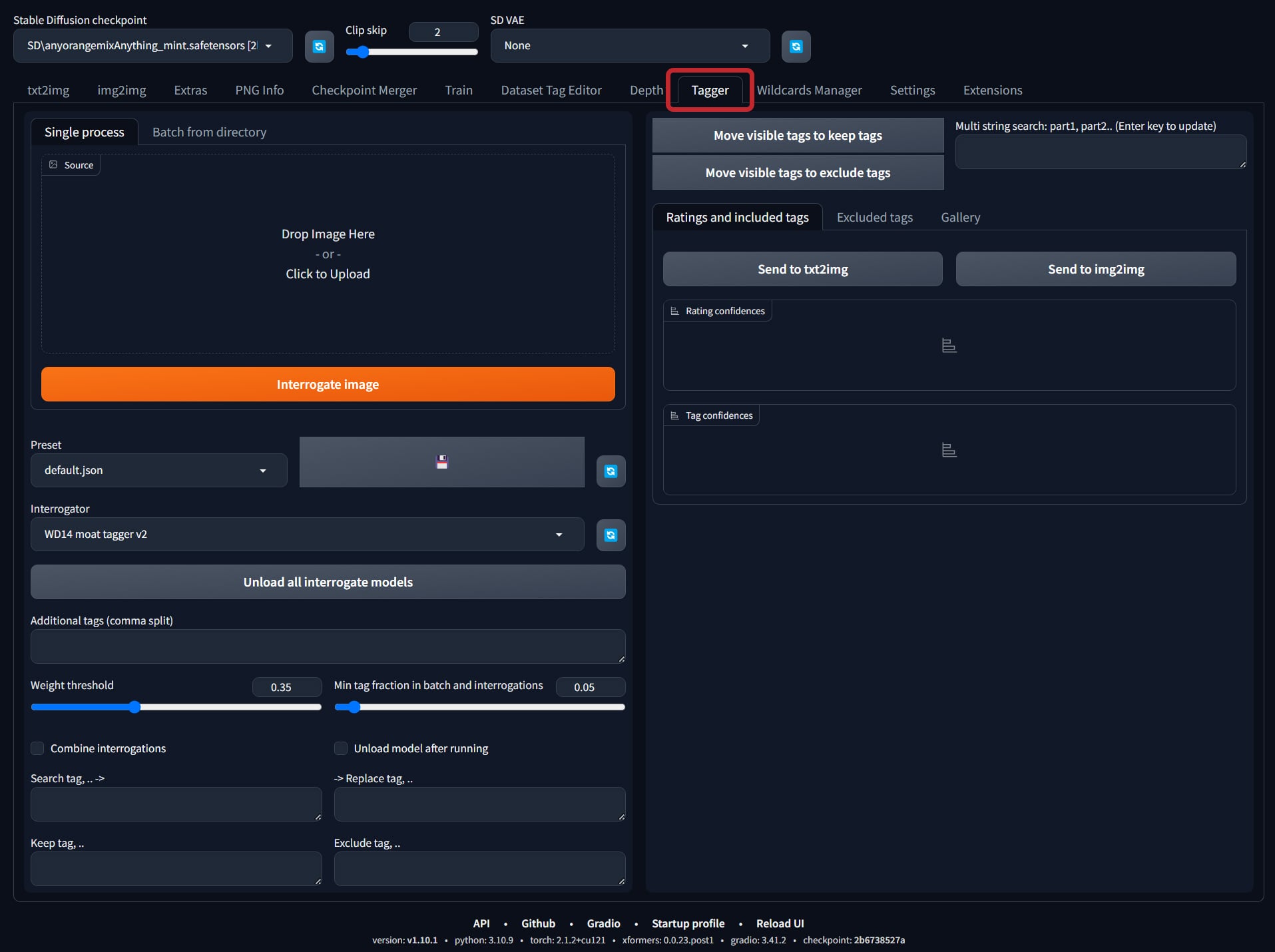The height and width of the screenshot is (952, 1275).
Task: Click the save preset floppy disk icon
Action: [441, 462]
